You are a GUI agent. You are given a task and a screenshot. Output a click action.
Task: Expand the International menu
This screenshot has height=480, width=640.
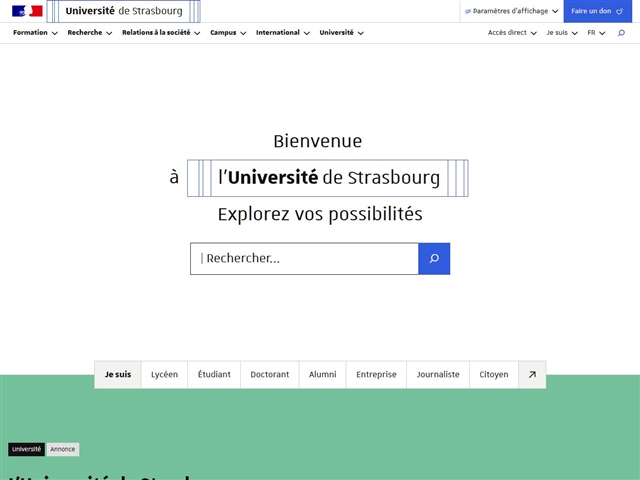[x=283, y=33]
